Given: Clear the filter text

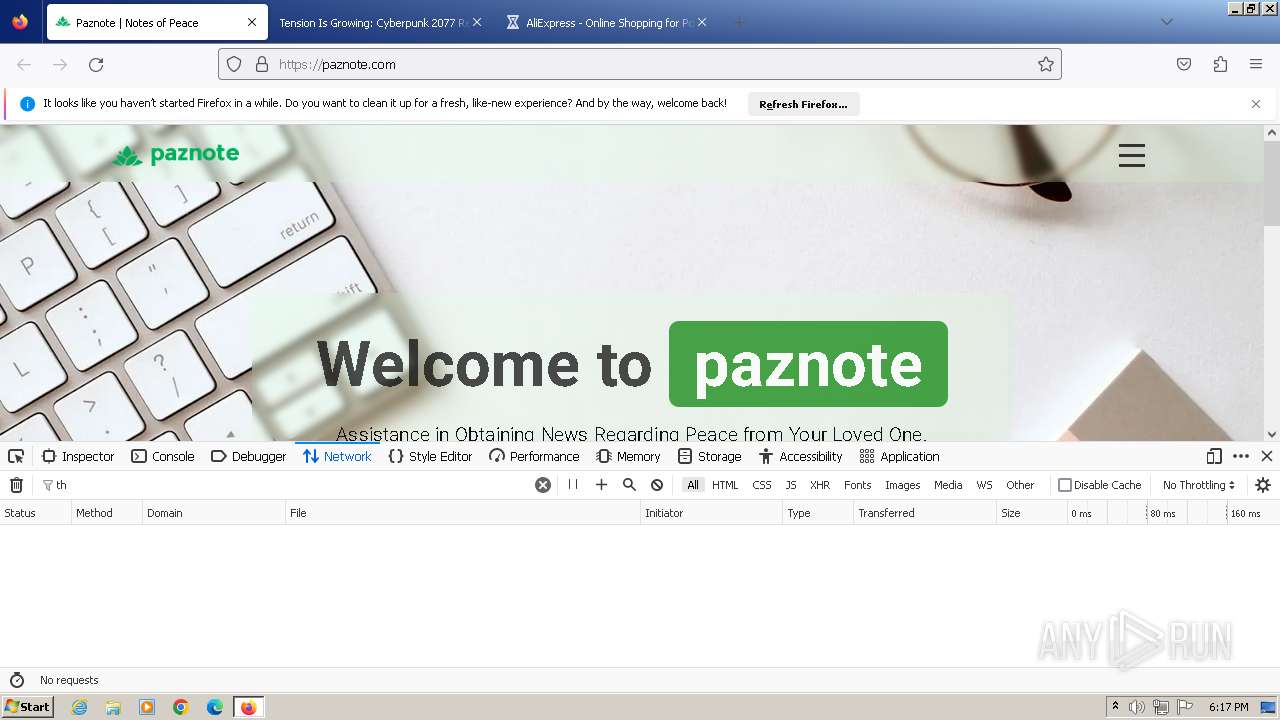Looking at the screenshot, I should pos(543,485).
